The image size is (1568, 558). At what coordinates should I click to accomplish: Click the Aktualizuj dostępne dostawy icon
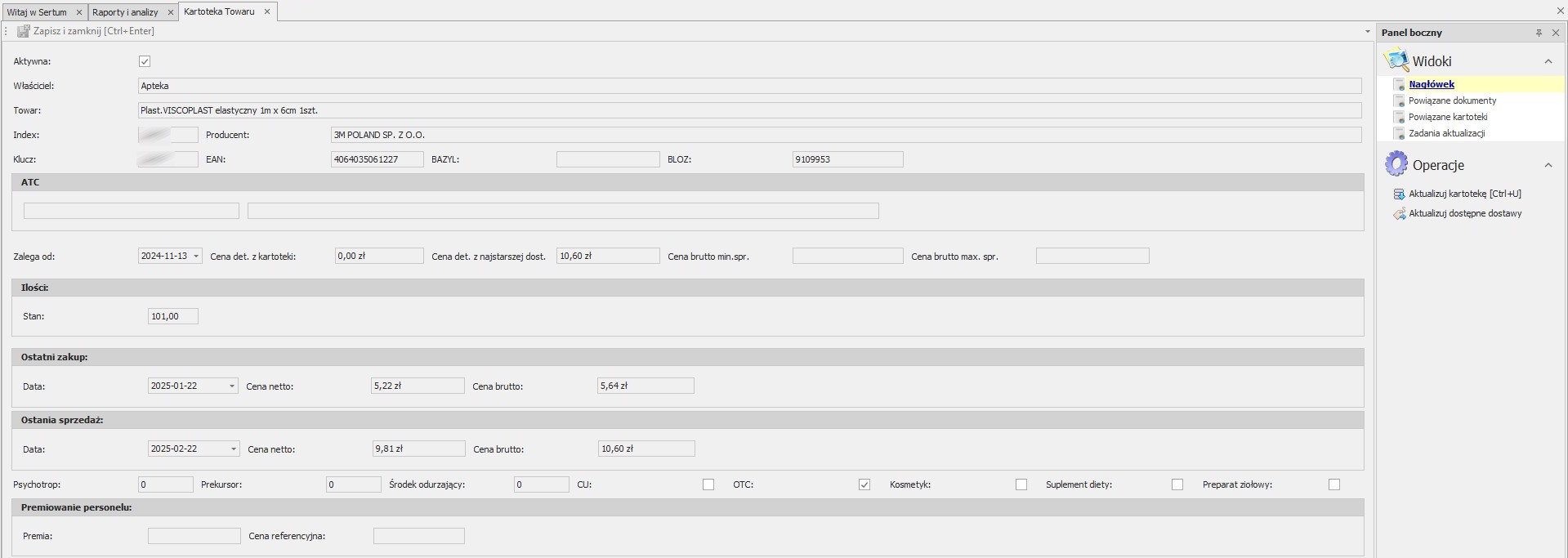[x=1399, y=213]
